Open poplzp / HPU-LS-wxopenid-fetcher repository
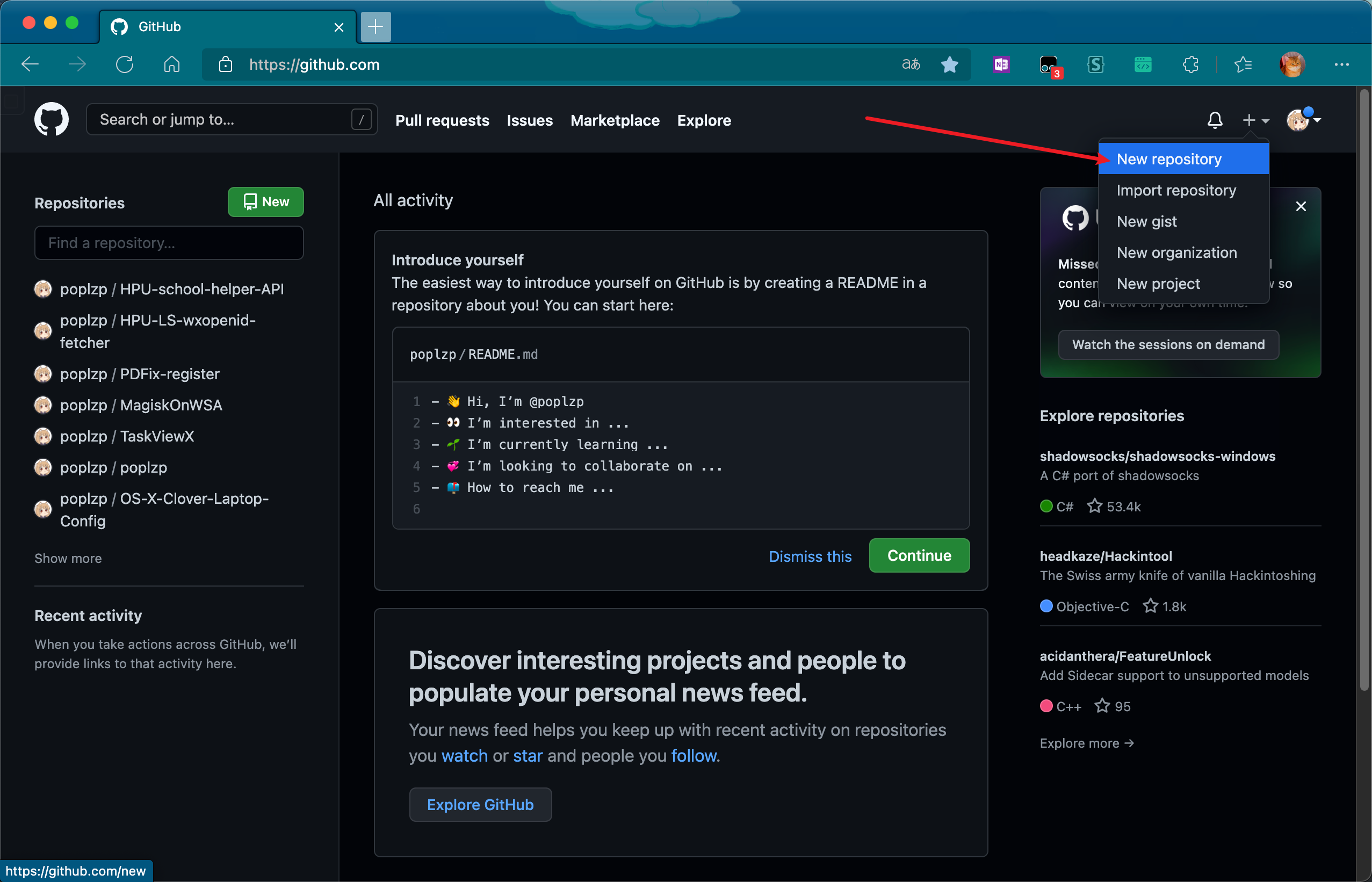Screen dimensions: 1372x882 157,331
